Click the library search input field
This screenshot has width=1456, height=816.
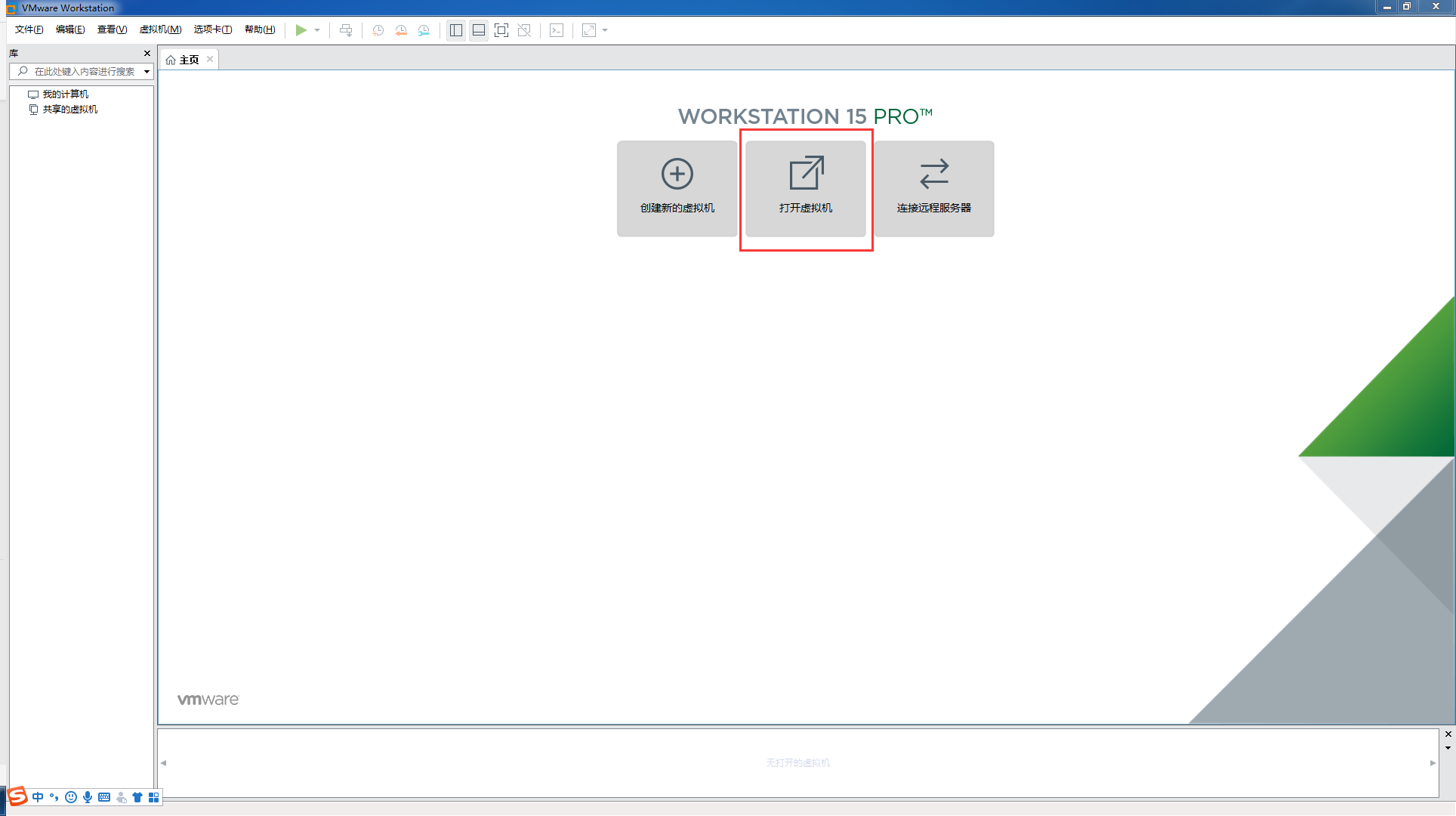tap(83, 72)
